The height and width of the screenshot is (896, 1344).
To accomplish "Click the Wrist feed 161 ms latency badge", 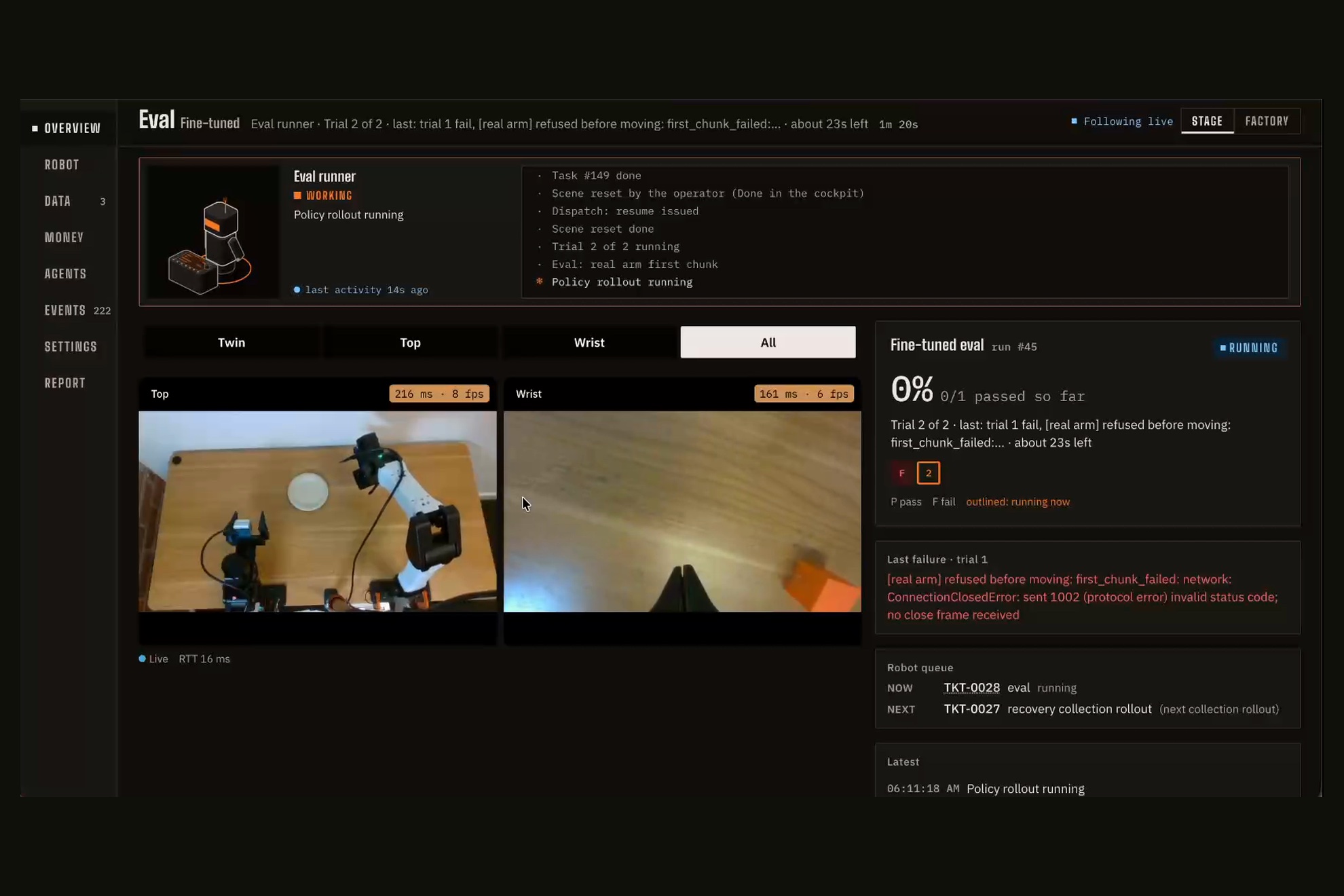I will [804, 394].
